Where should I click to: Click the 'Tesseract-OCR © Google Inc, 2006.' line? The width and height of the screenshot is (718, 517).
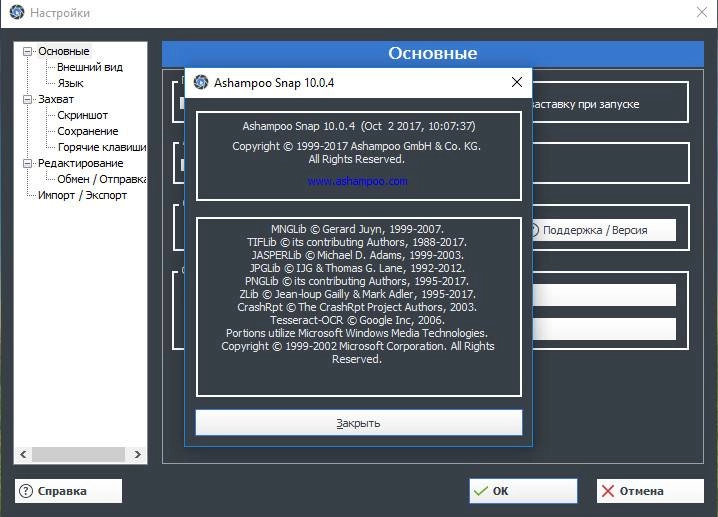(357, 320)
